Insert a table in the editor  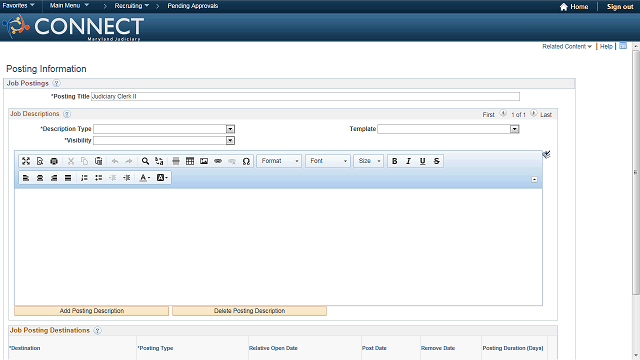[x=190, y=161]
